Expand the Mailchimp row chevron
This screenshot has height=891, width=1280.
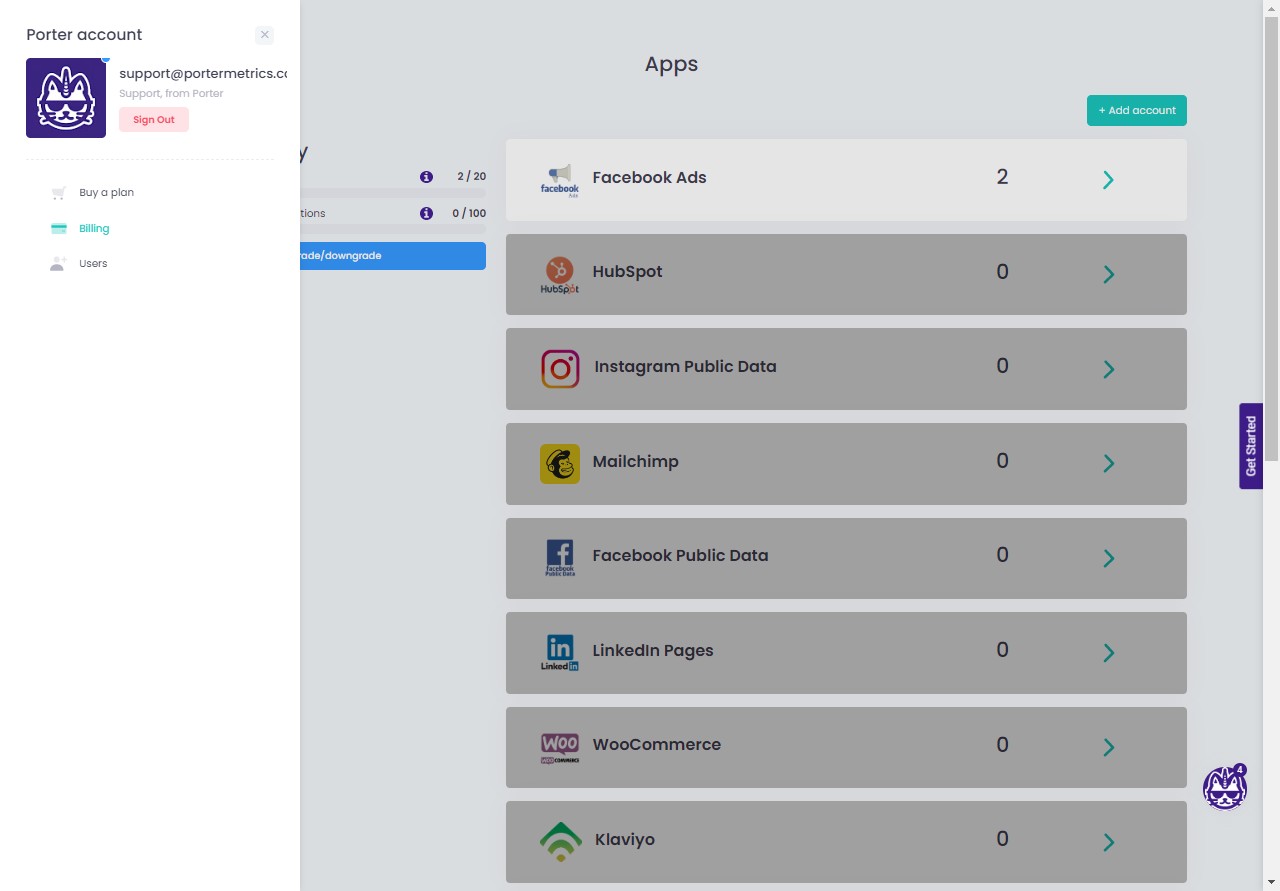pyautogui.click(x=1108, y=464)
